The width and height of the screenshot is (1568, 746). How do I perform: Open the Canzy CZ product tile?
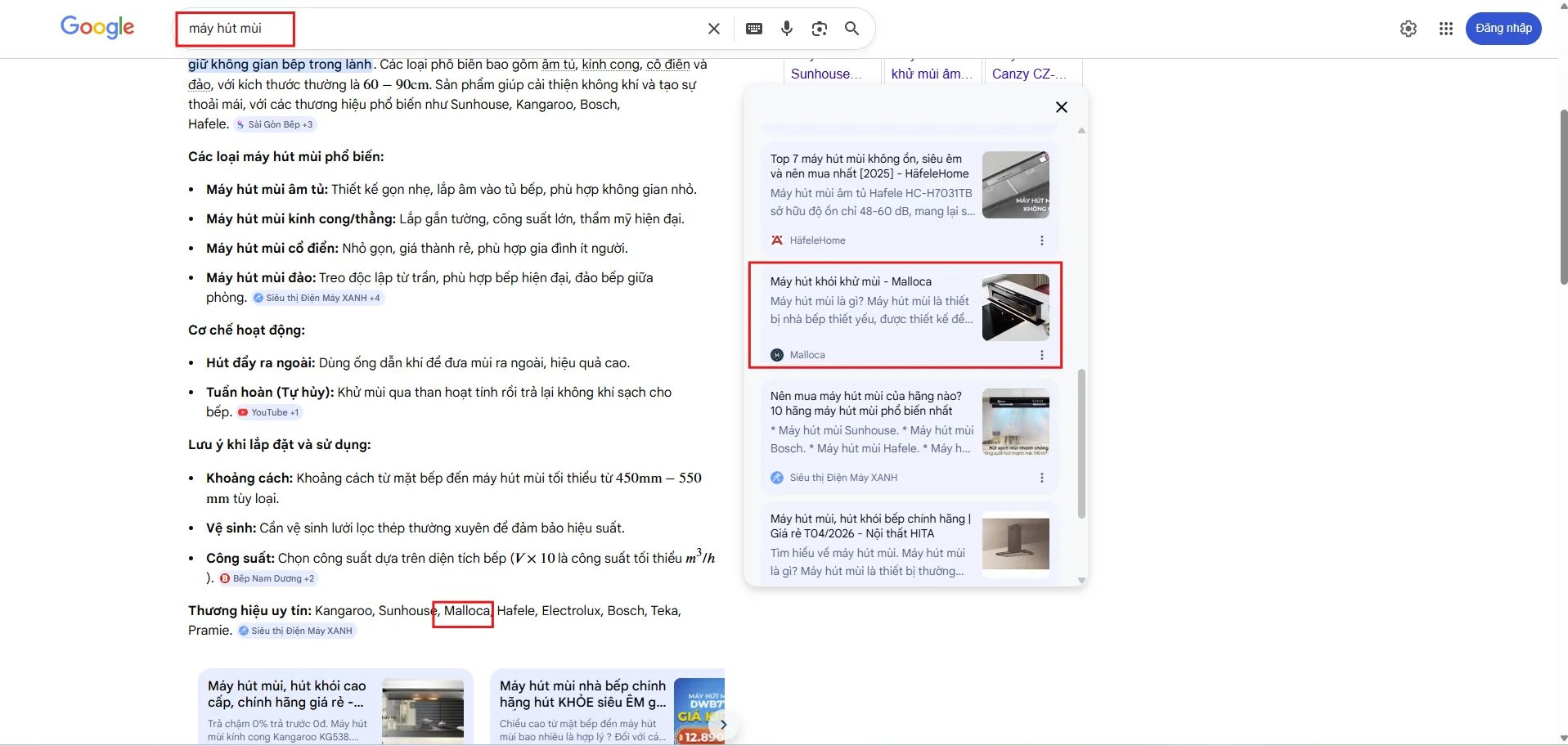pos(1033,71)
